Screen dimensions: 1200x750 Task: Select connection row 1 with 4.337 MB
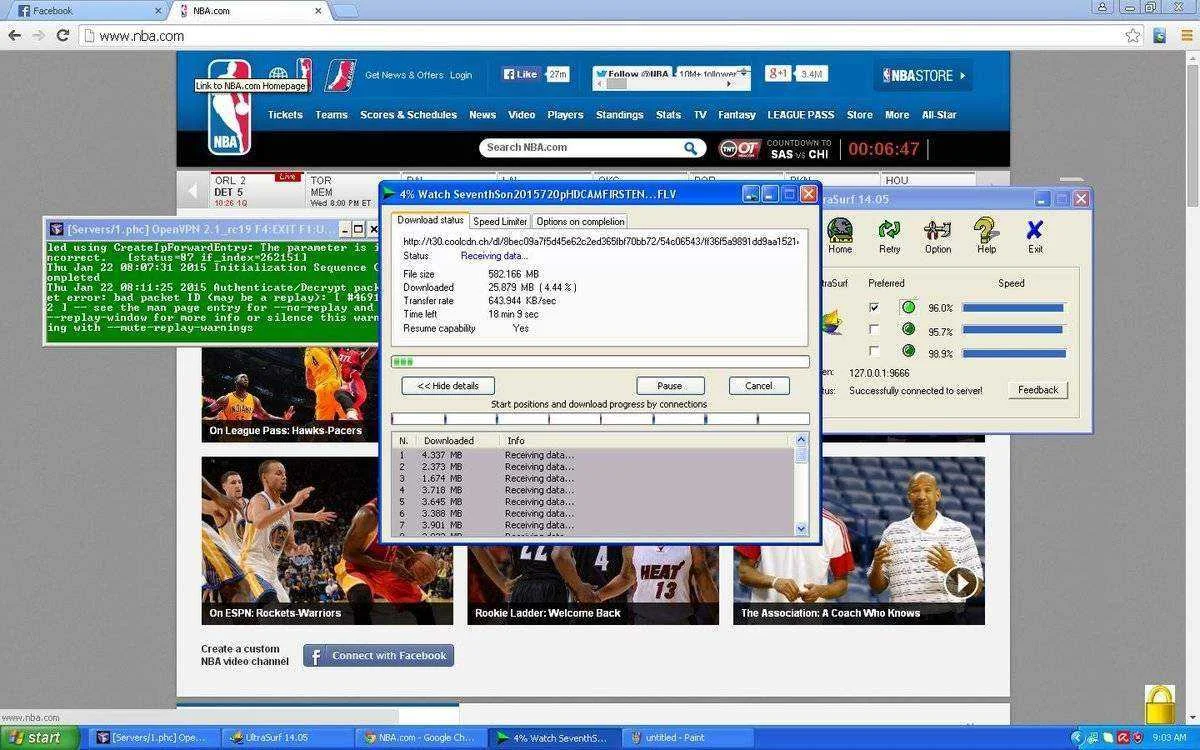pos(593,455)
